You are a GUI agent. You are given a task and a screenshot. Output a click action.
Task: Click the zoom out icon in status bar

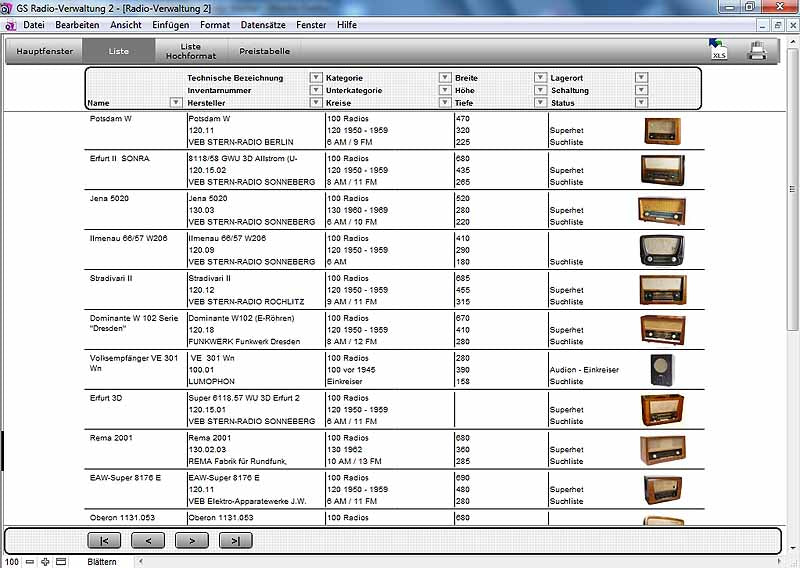click(x=29, y=562)
